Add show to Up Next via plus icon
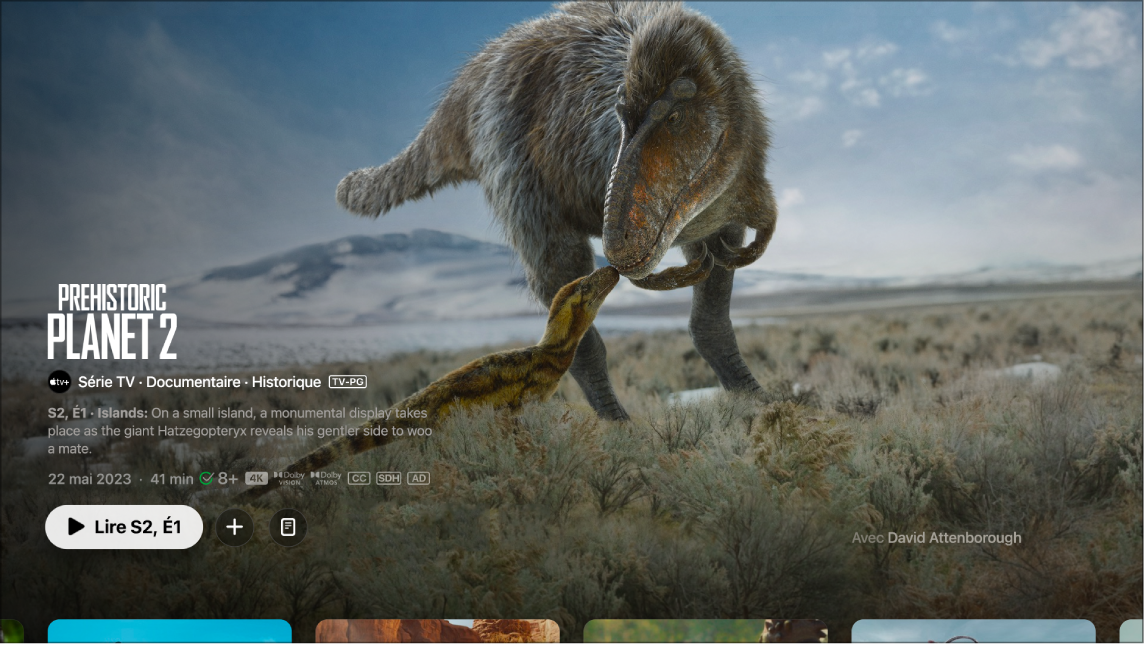 tap(235, 527)
